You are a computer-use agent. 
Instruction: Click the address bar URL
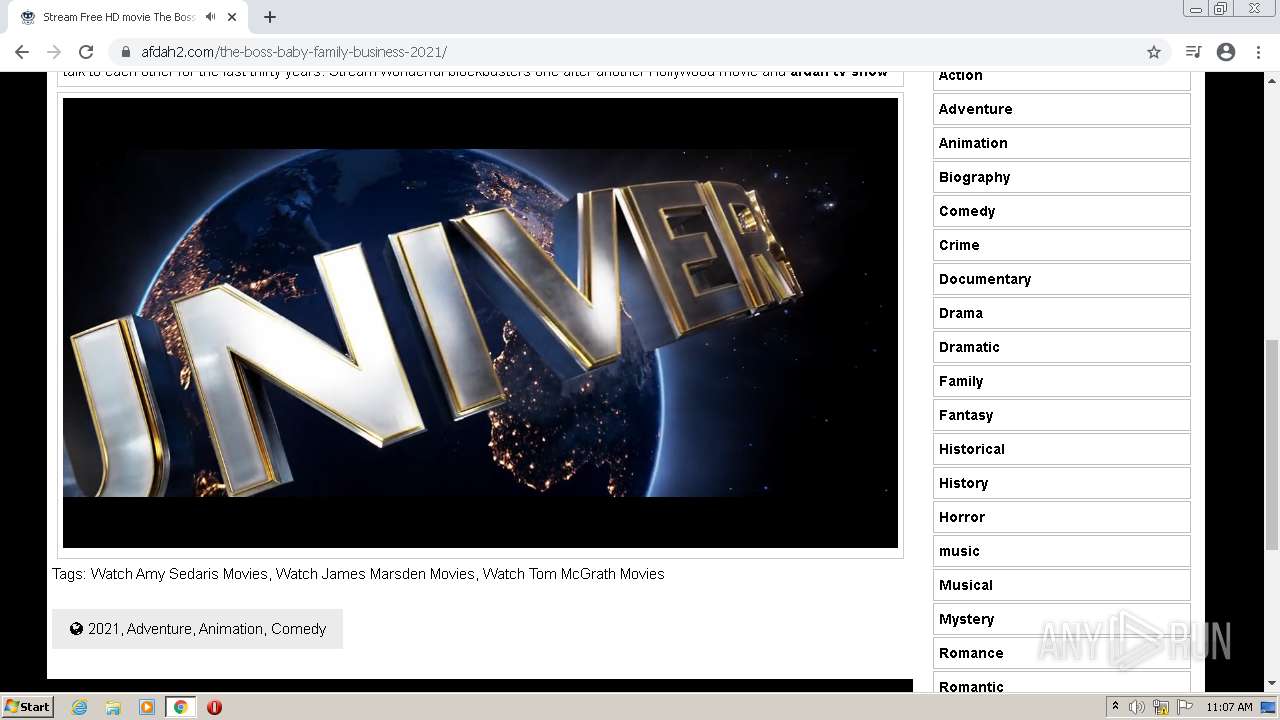(293, 52)
